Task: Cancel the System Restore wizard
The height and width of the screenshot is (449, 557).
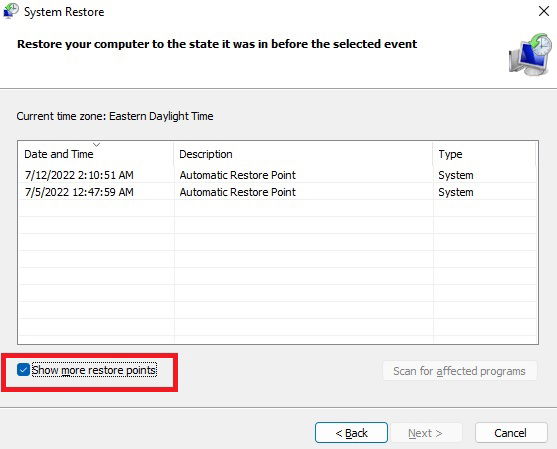Action: 511,433
